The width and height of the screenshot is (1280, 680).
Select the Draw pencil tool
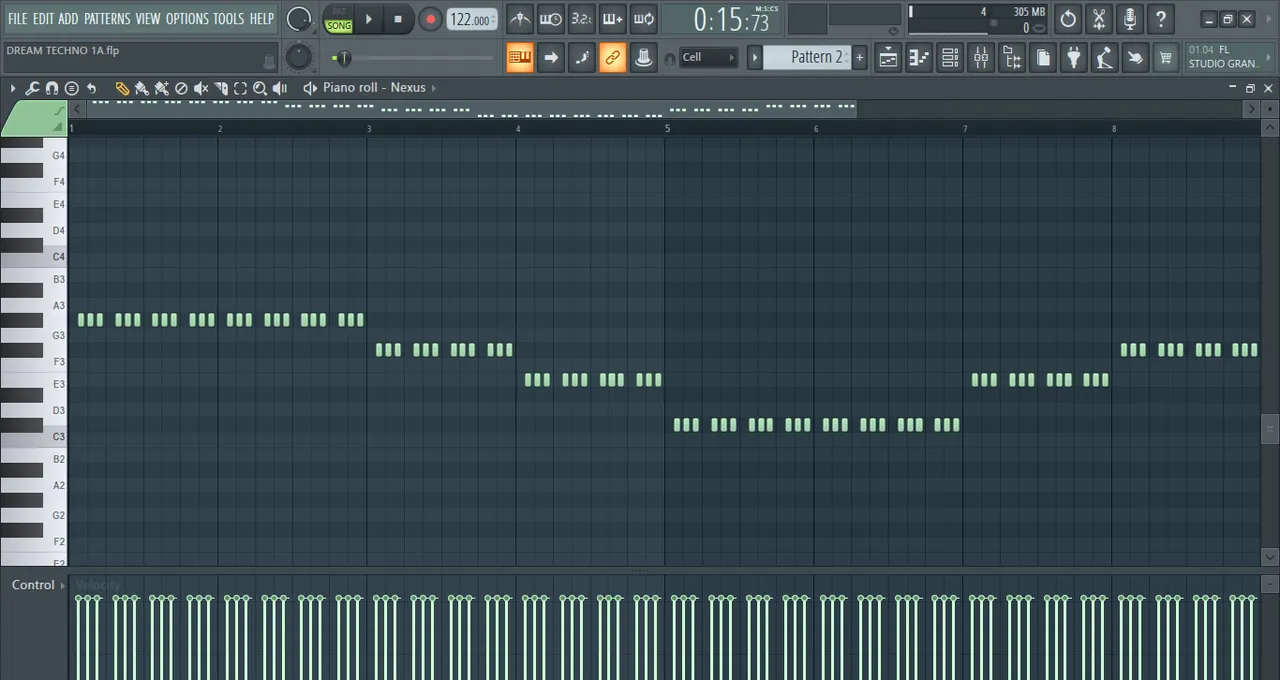coord(122,88)
